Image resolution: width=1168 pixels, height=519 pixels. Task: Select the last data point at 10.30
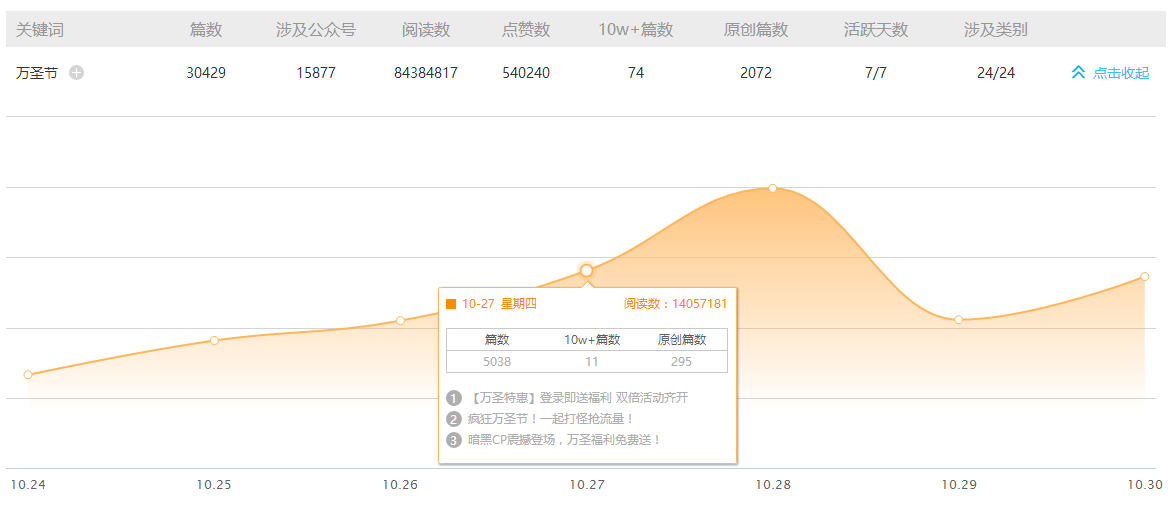pyautogui.click(x=1144, y=277)
